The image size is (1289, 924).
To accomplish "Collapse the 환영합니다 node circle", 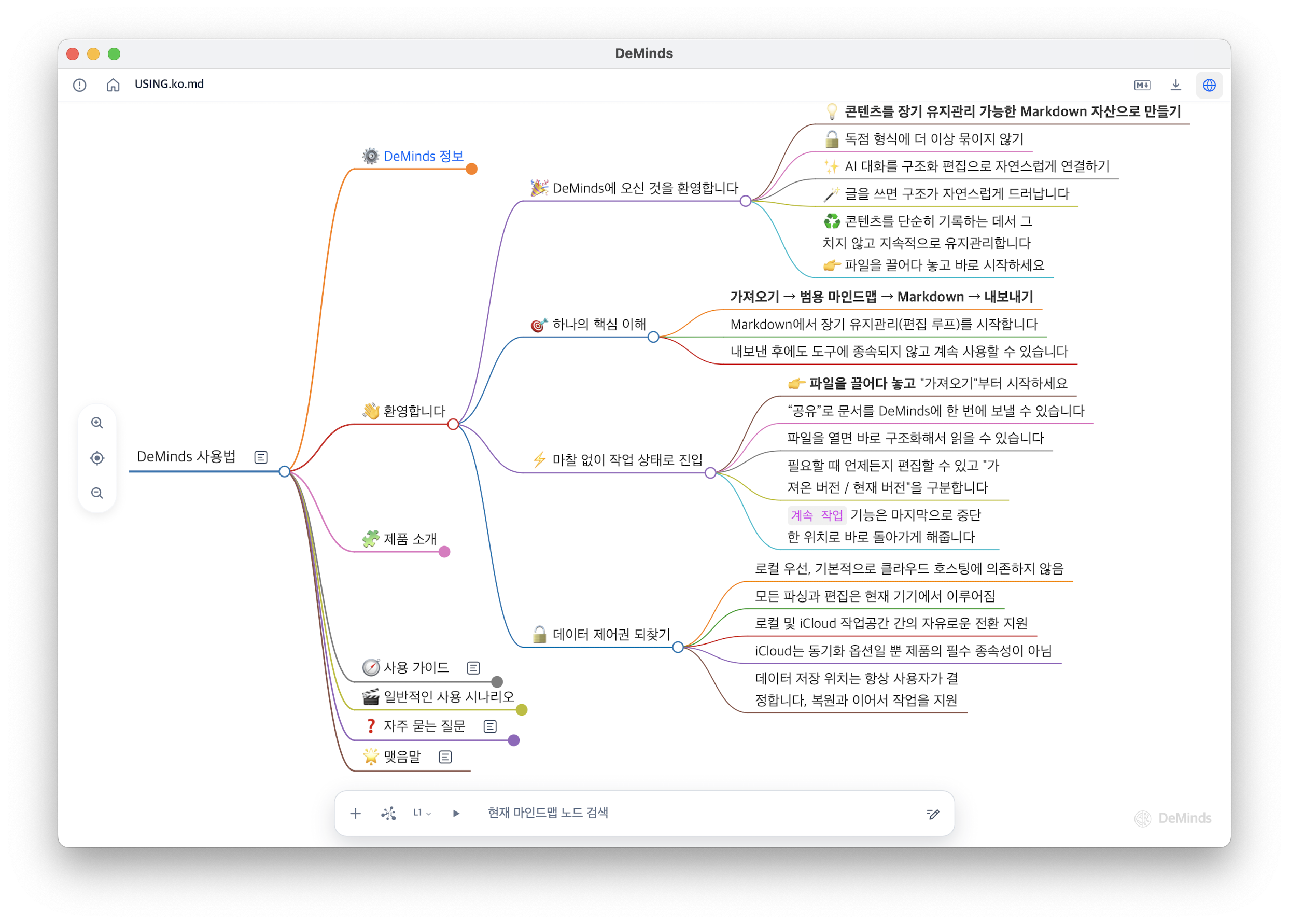I will 453,425.
